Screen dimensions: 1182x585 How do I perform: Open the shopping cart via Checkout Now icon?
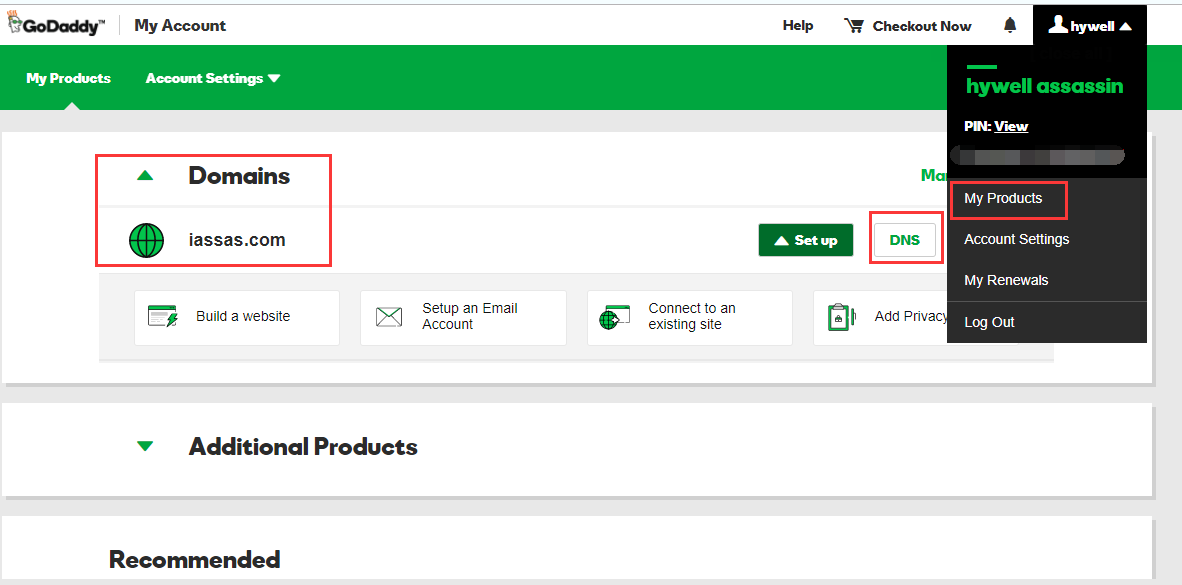pyautogui.click(x=855, y=25)
